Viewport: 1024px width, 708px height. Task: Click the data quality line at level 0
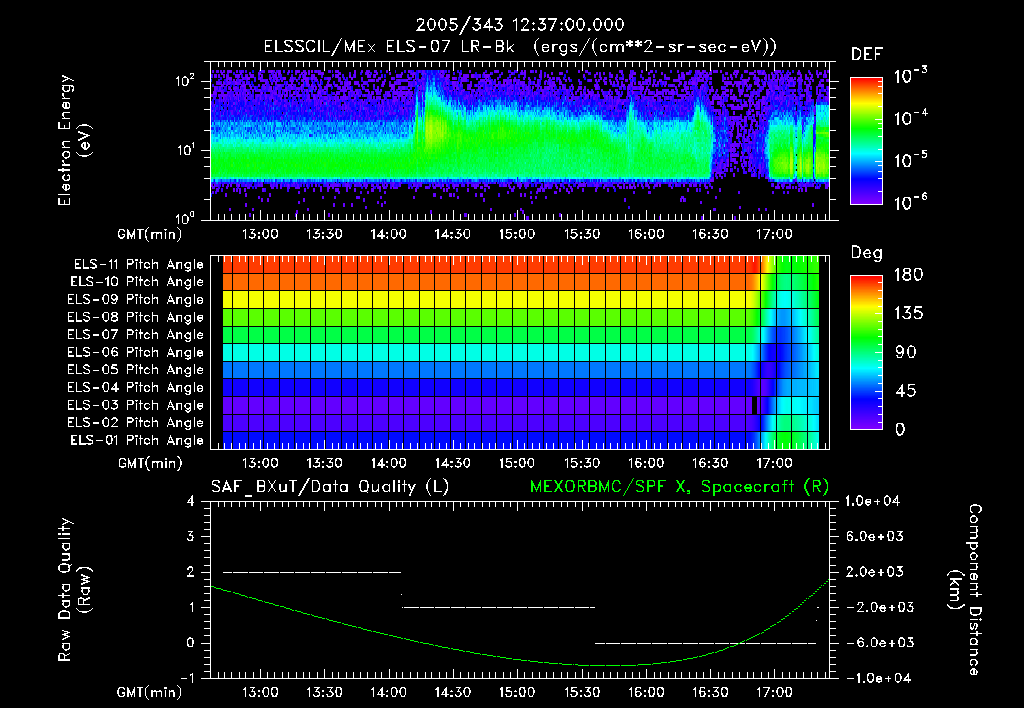click(706, 643)
